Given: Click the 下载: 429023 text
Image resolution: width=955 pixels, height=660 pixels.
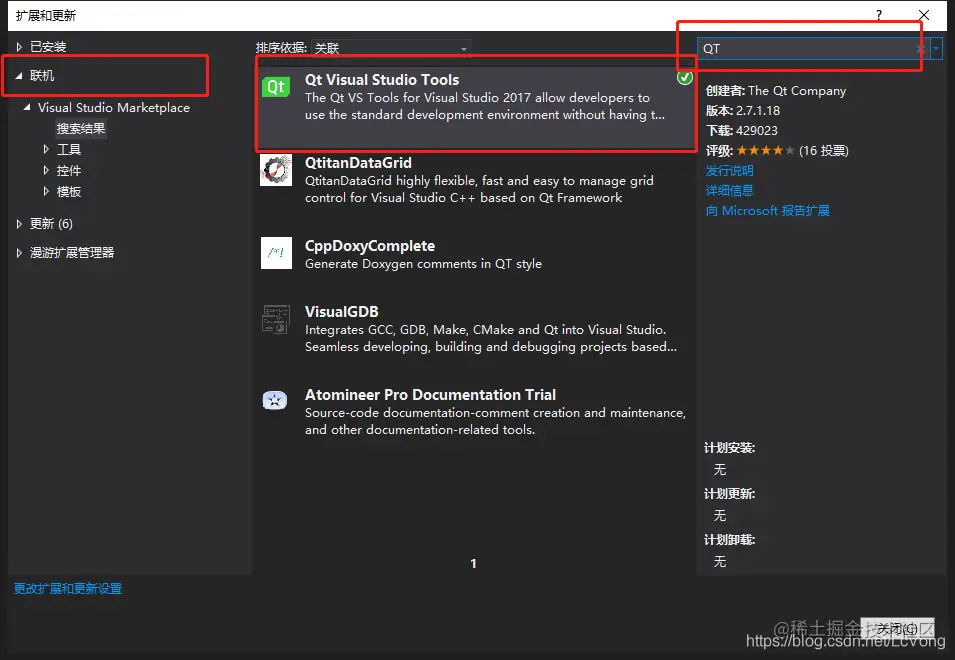Looking at the screenshot, I should 741,131.
